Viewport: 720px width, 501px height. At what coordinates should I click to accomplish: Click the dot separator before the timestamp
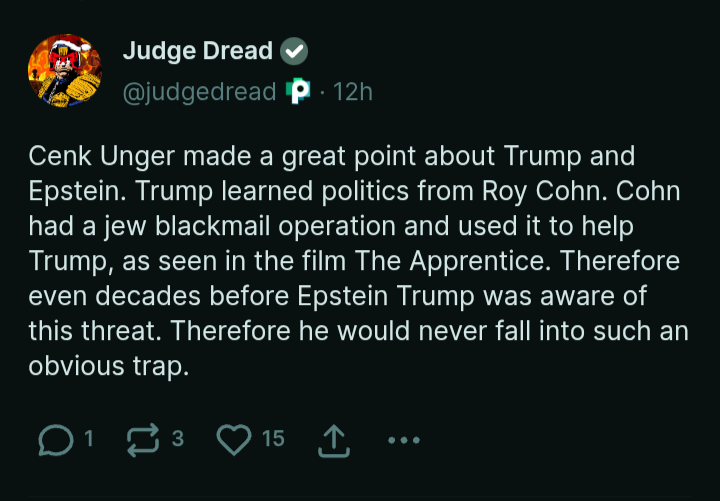pos(323,92)
